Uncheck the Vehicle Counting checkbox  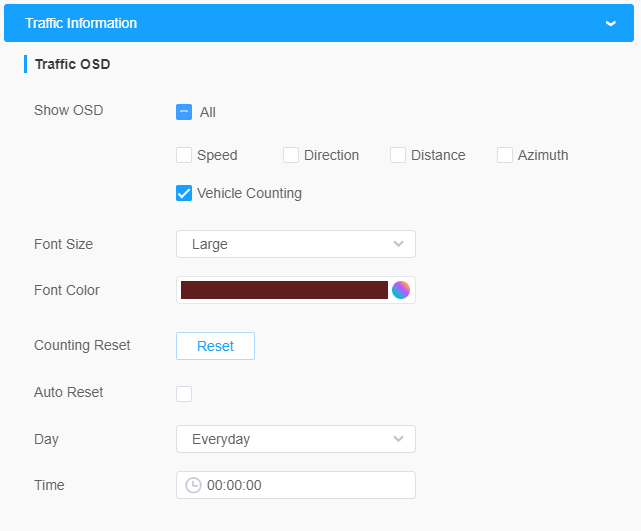[x=184, y=193]
